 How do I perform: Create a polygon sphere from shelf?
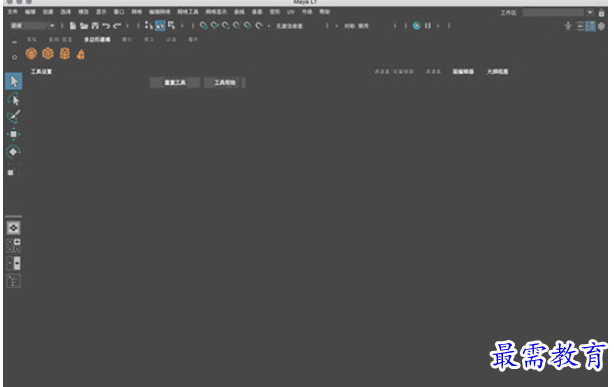[x=31, y=53]
